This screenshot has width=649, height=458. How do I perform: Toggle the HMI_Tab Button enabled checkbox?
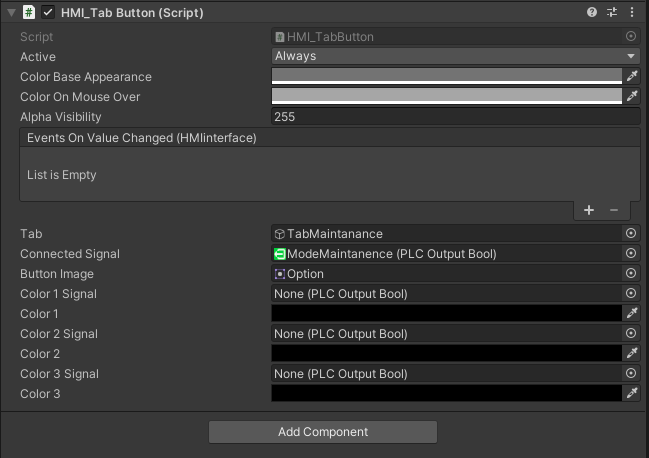click(x=48, y=13)
